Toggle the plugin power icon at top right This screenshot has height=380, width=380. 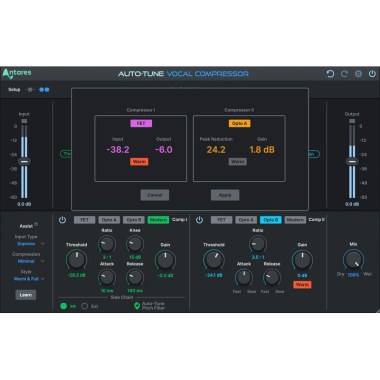372,73
